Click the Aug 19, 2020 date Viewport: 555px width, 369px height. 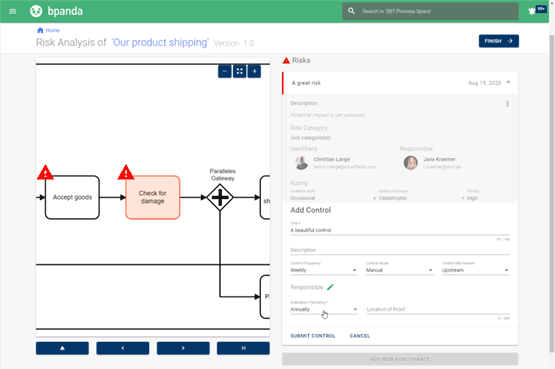click(484, 83)
